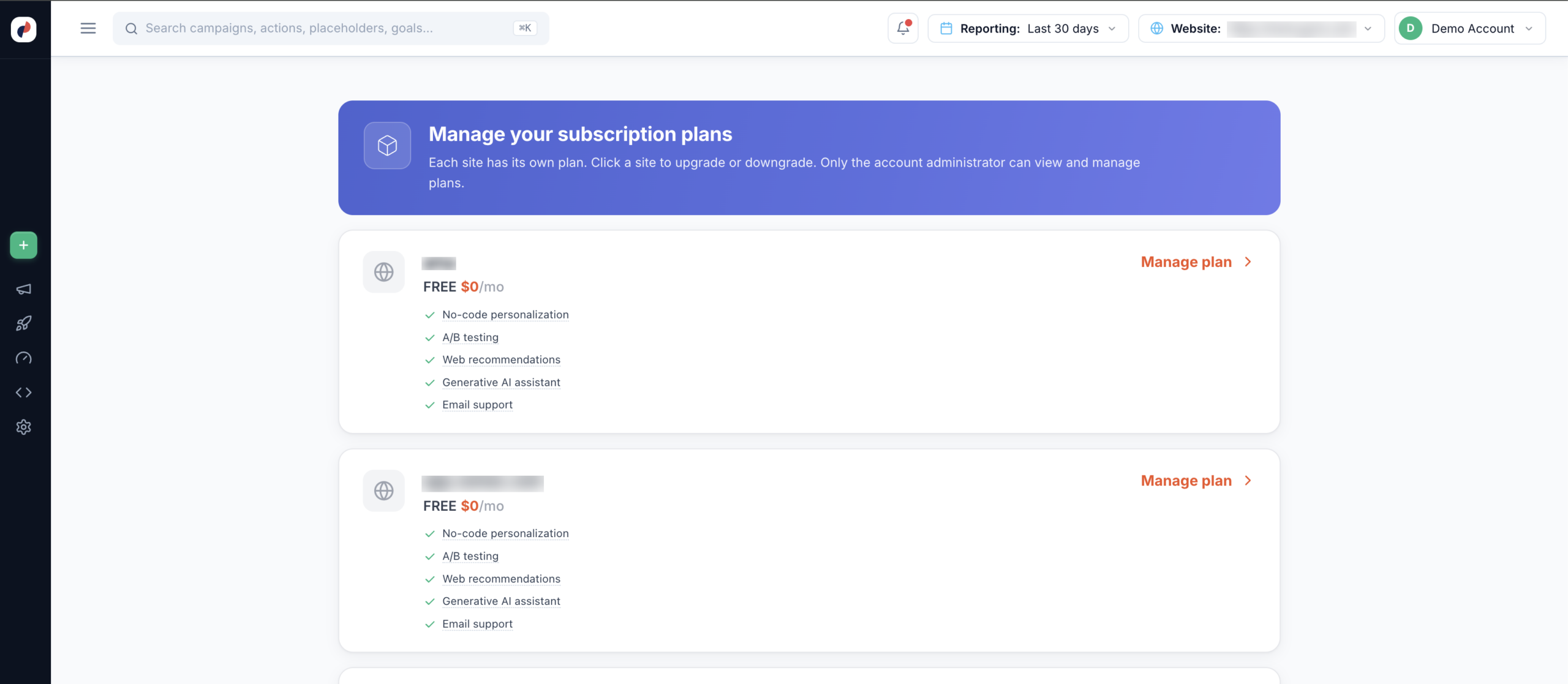Click the search magnifier icon
1568x684 pixels.
tap(131, 29)
